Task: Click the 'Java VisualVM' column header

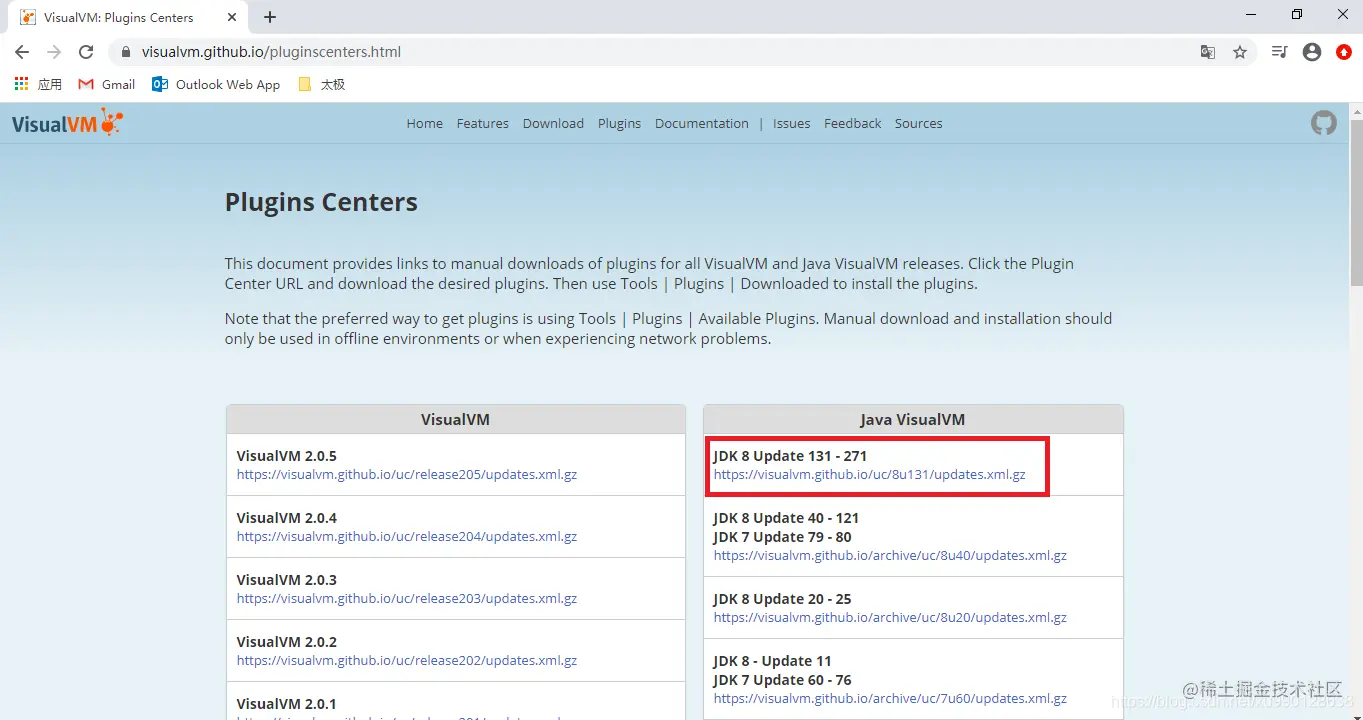Action: coord(913,419)
